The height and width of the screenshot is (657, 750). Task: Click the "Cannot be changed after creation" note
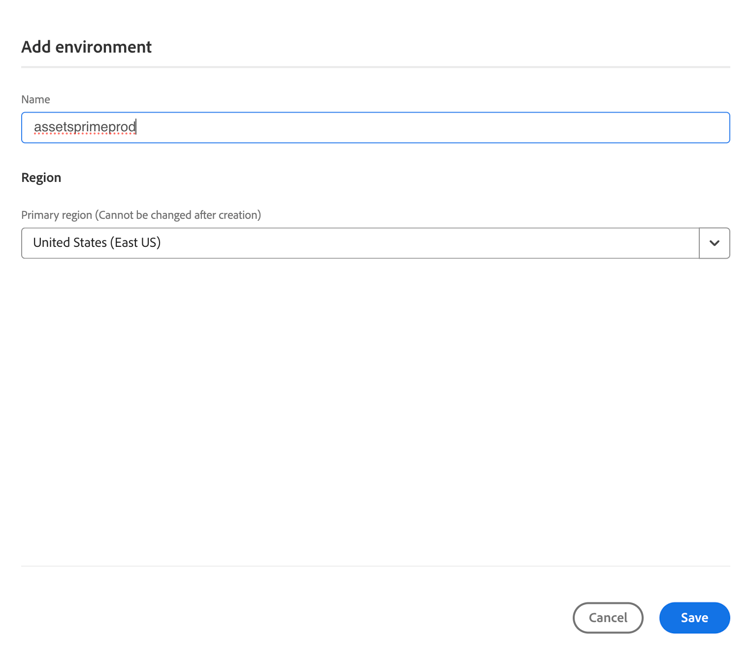179,215
